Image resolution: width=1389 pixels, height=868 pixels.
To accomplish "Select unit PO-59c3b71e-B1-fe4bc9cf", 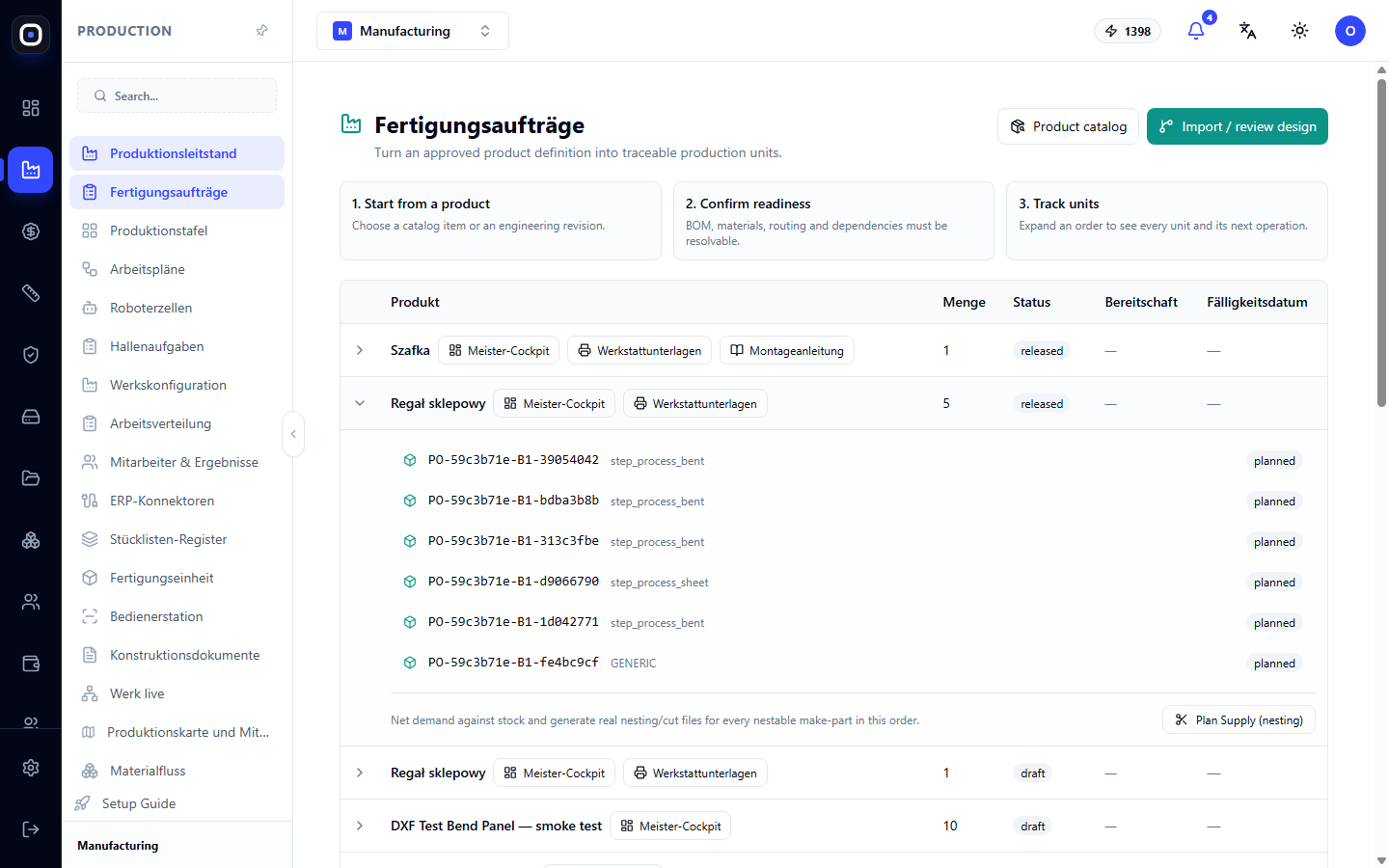I will pos(513,663).
